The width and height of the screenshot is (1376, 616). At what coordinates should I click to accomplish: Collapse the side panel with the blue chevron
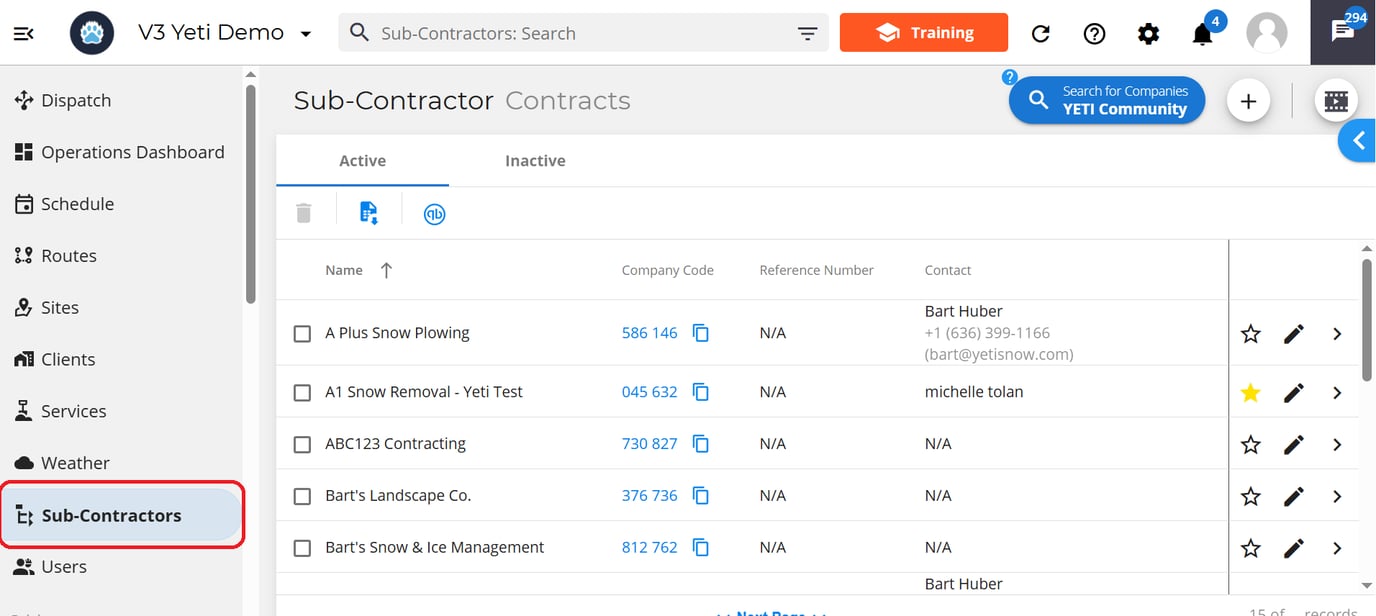pyautogui.click(x=1360, y=141)
